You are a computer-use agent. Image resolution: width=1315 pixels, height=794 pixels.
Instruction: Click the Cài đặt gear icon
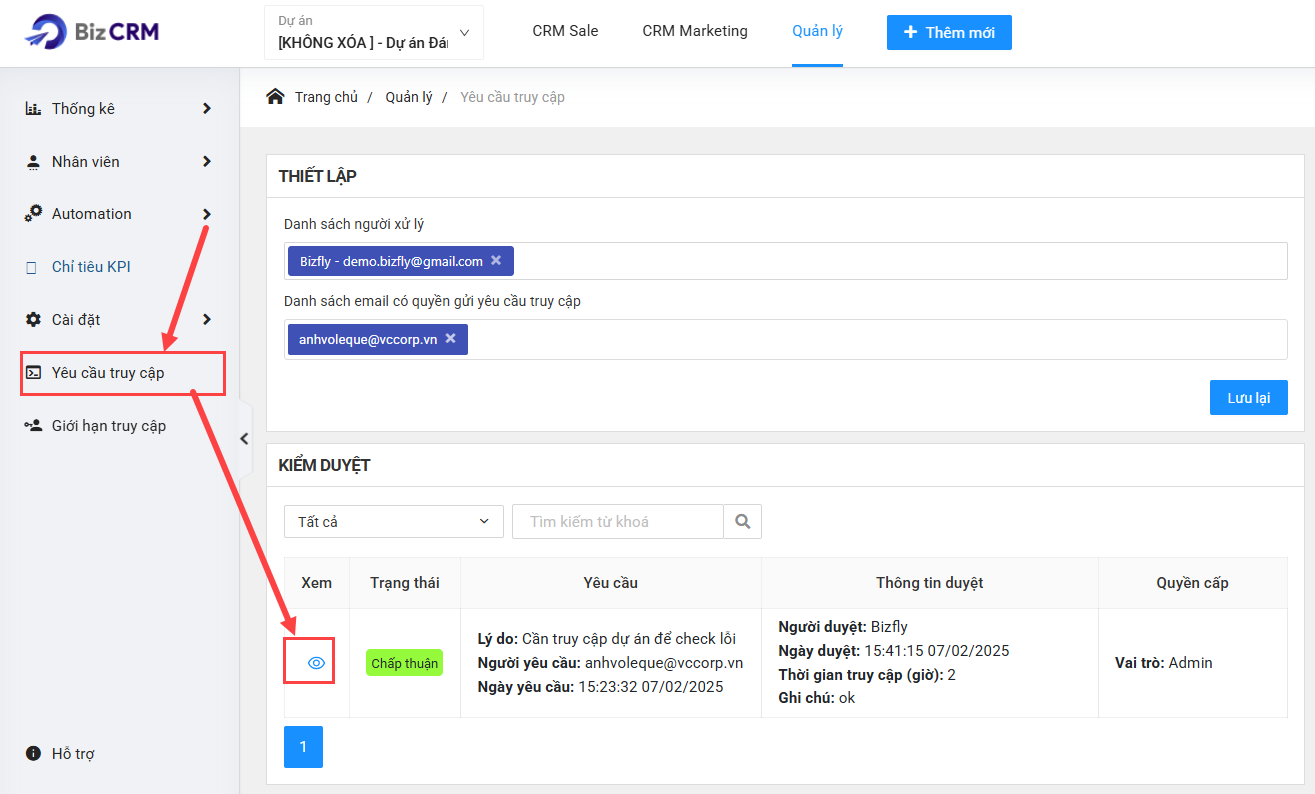[x=33, y=320]
